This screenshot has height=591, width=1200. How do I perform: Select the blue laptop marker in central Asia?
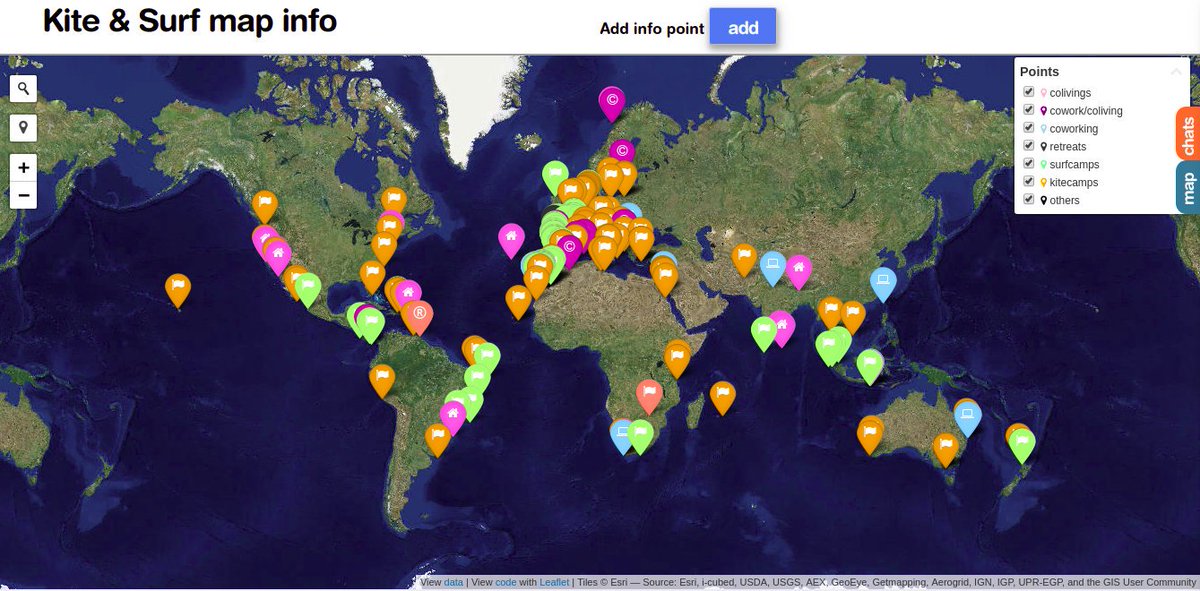tap(771, 268)
